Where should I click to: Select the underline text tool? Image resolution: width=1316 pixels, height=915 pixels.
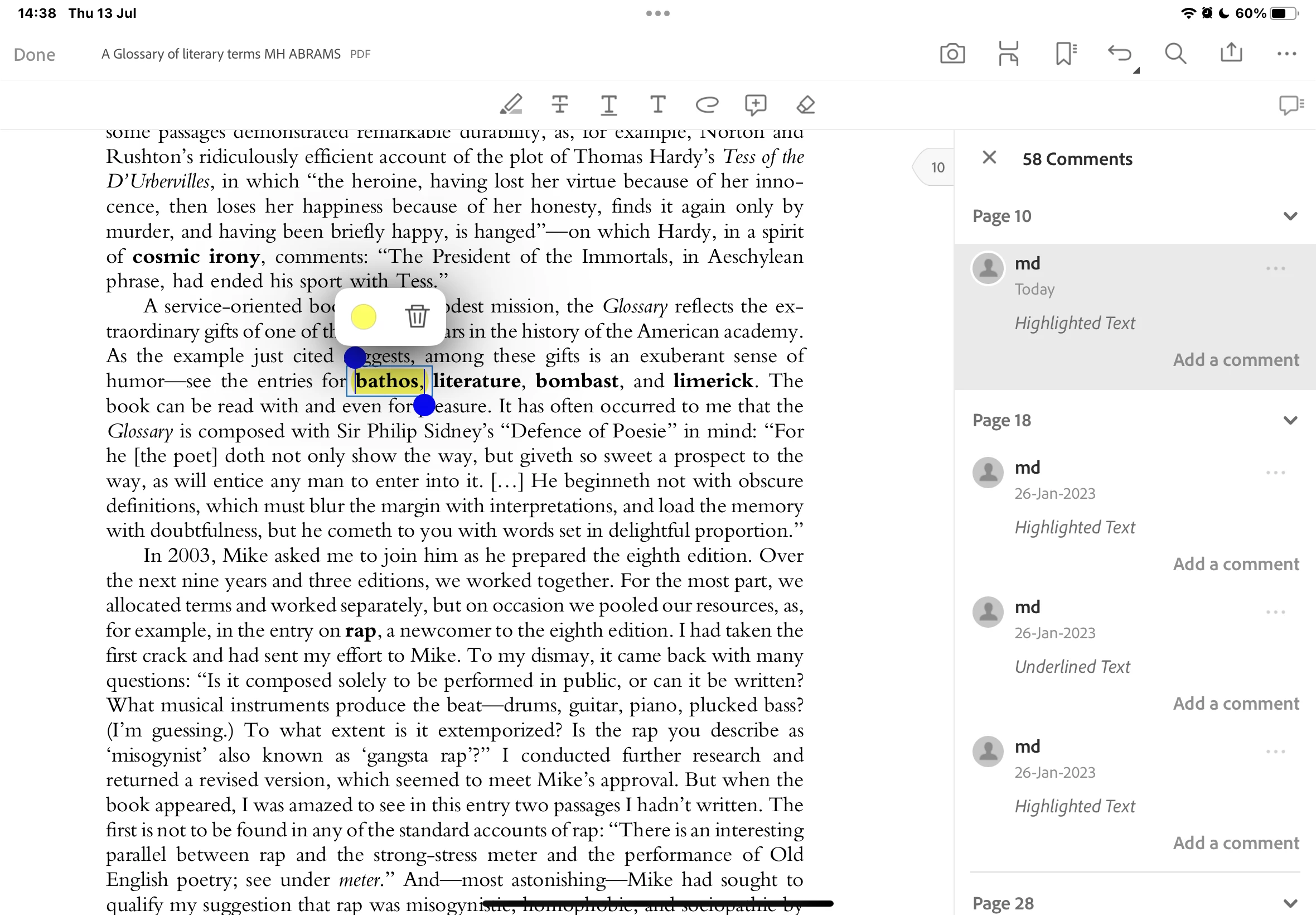pos(608,104)
